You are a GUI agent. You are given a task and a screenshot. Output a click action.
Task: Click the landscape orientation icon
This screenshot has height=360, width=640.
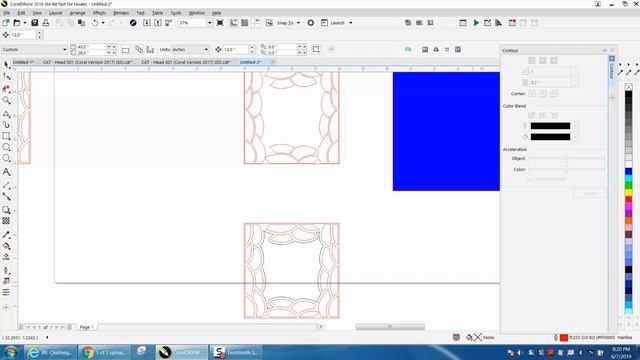[125, 50]
